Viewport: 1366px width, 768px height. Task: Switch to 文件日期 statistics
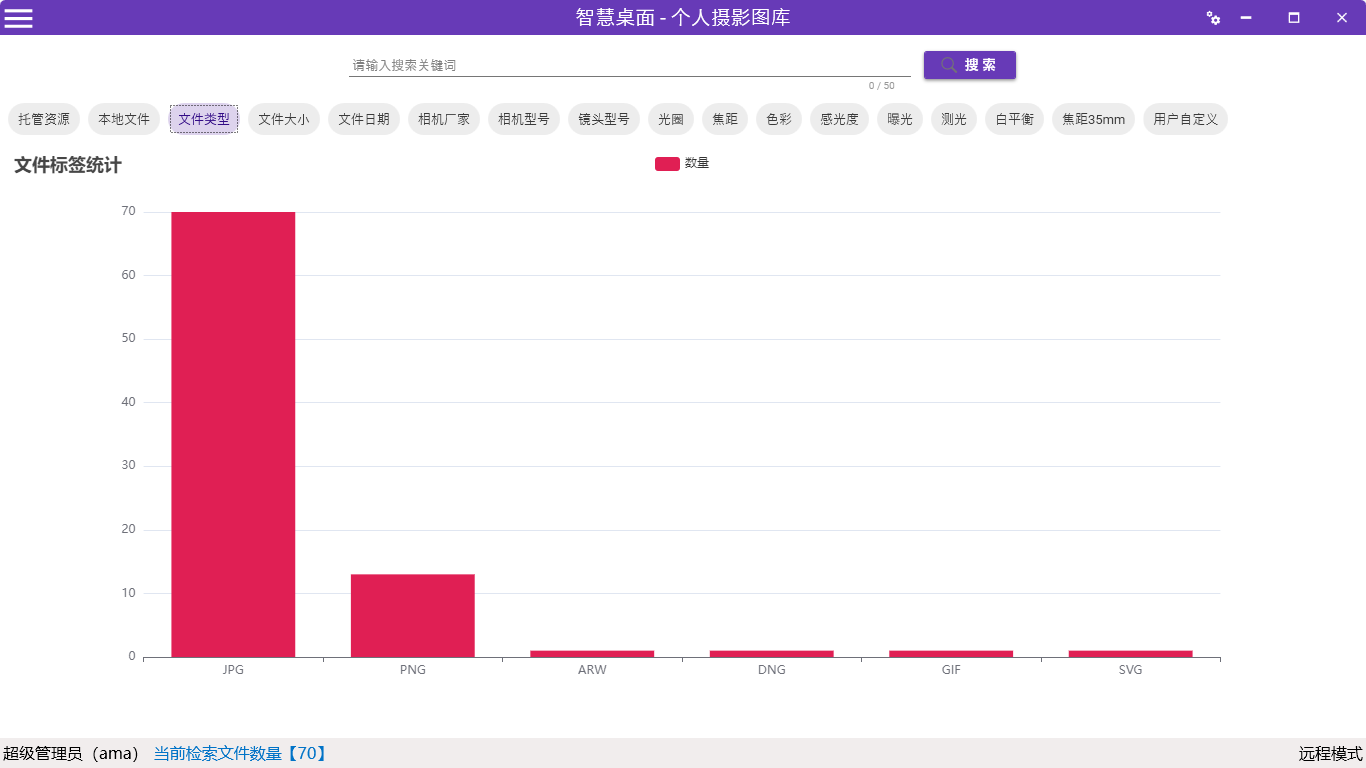(x=364, y=119)
